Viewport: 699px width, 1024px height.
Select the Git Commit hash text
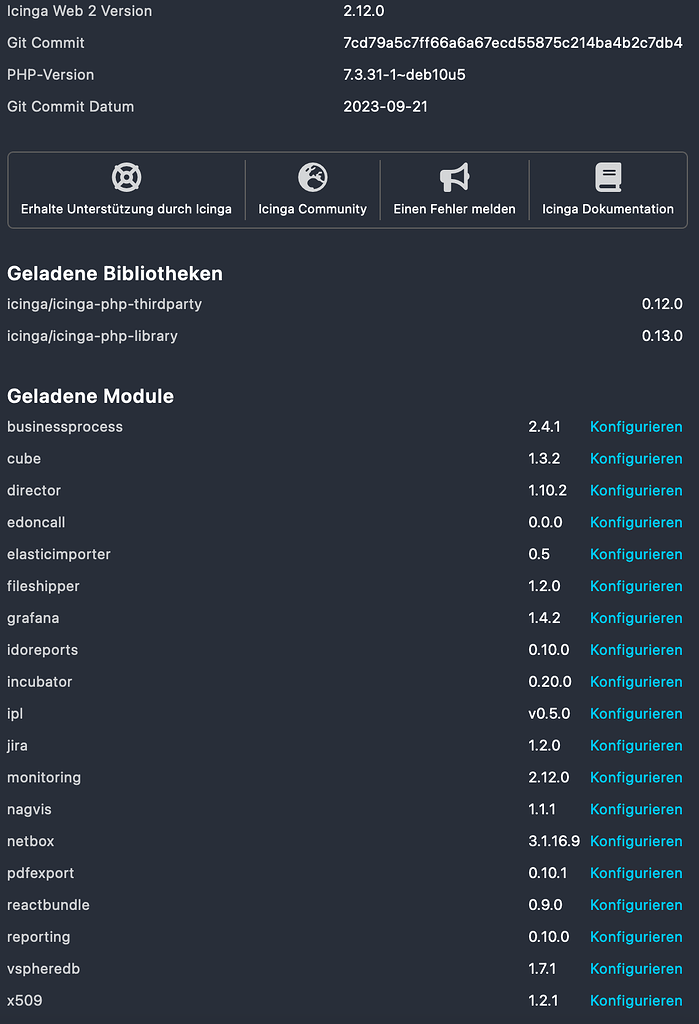pyautogui.click(x=513, y=42)
